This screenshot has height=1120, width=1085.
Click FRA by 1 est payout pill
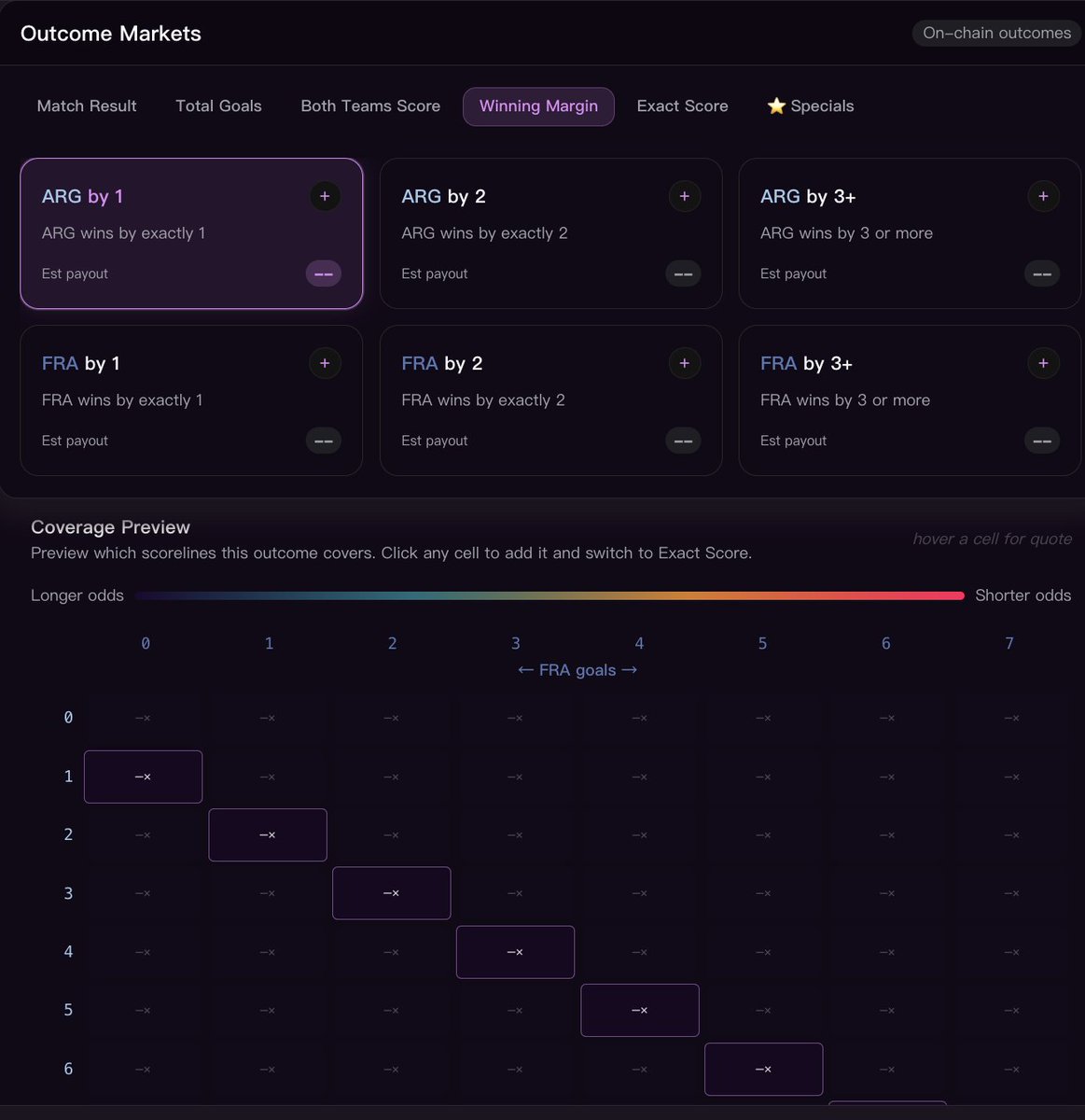pyautogui.click(x=324, y=441)
